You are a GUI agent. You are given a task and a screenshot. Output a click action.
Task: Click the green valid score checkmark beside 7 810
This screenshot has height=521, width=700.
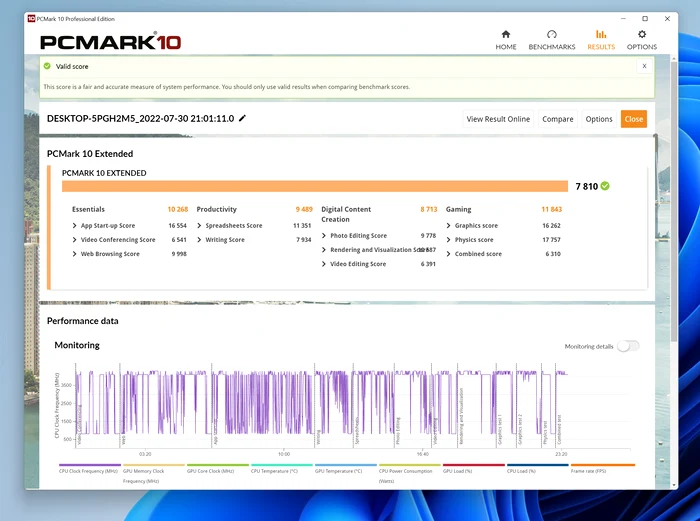pos(605,186)
